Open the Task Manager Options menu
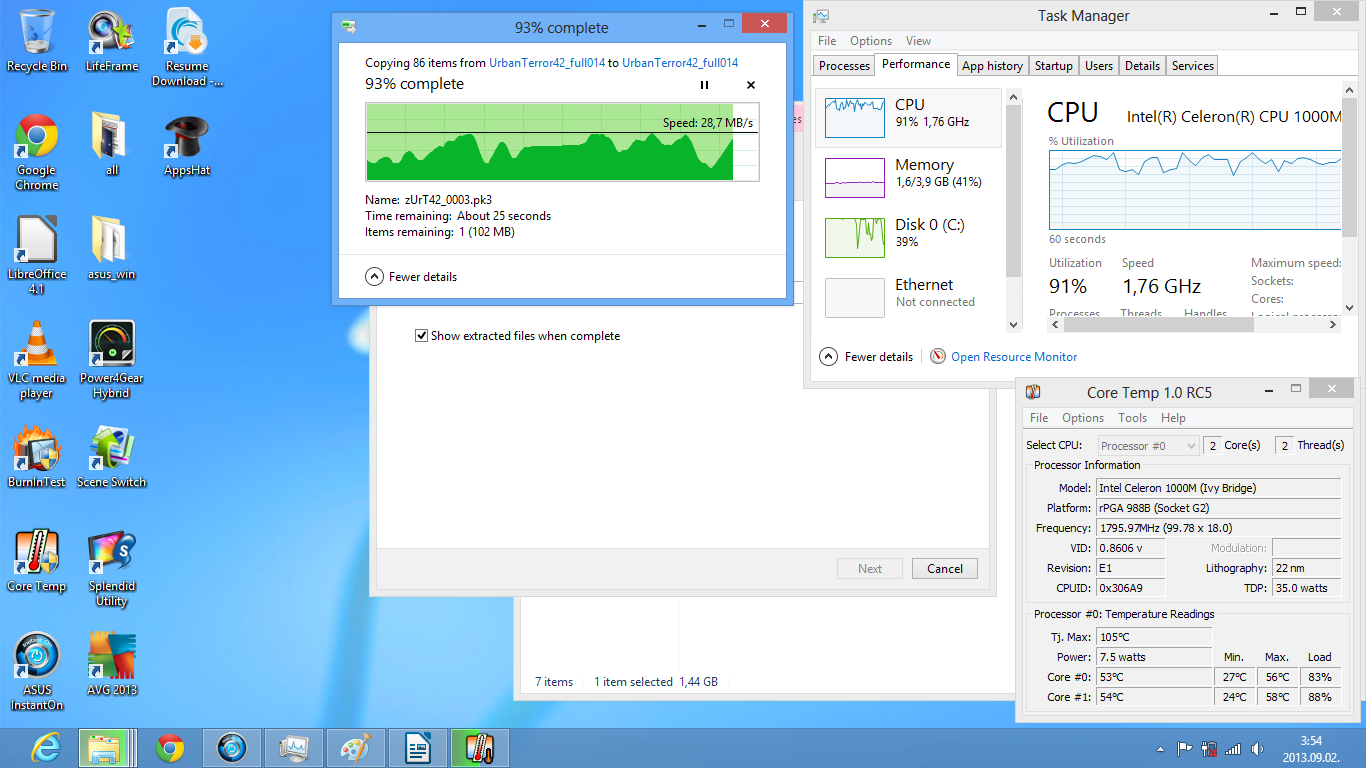The height and width of the screenshot is (768, 1366). 871,41
